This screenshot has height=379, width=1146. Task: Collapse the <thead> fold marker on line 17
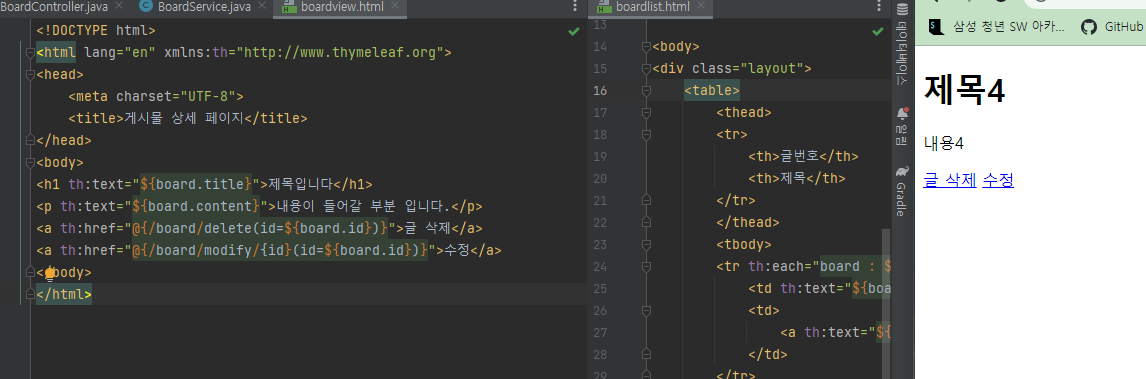click(646, 112)
